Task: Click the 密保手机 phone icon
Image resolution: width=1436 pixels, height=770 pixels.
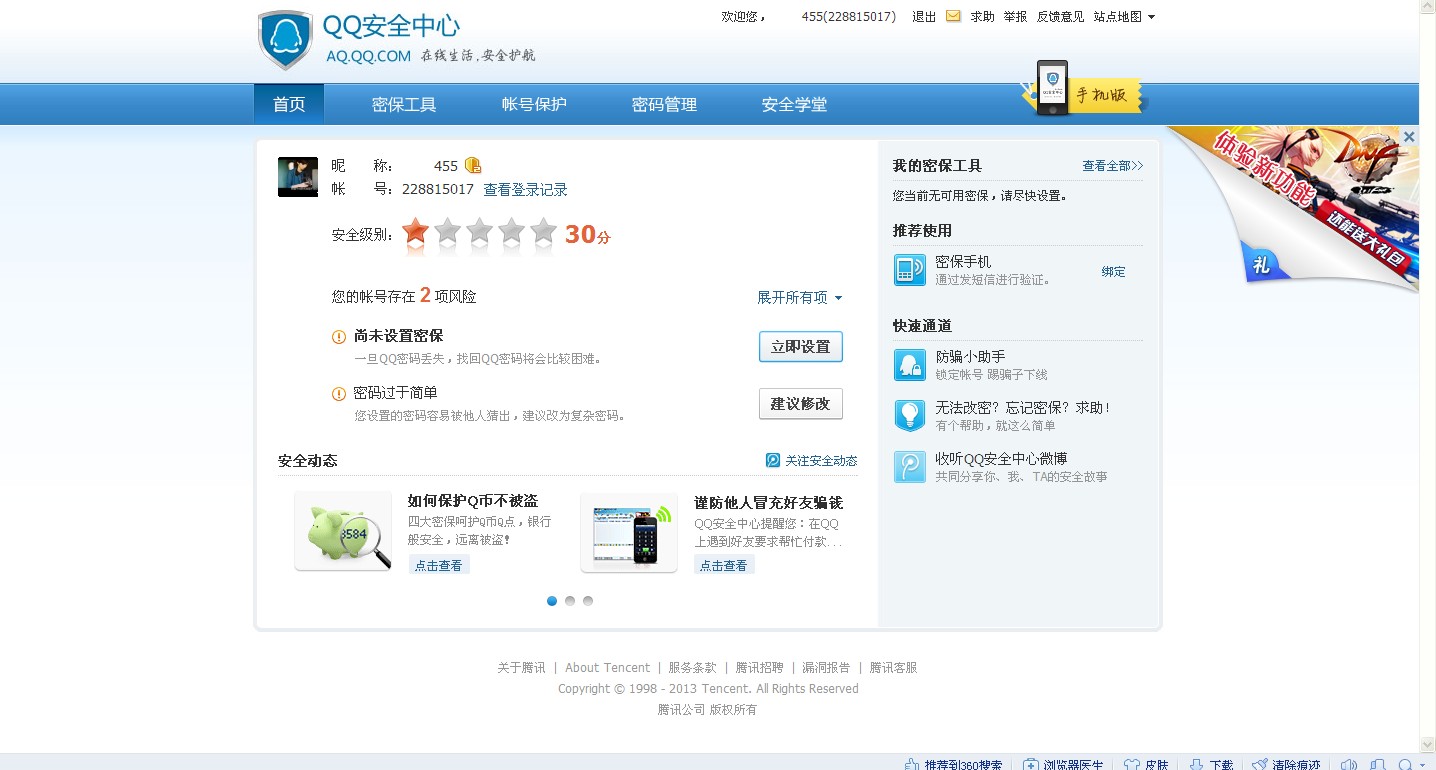Action: point(909,270)
